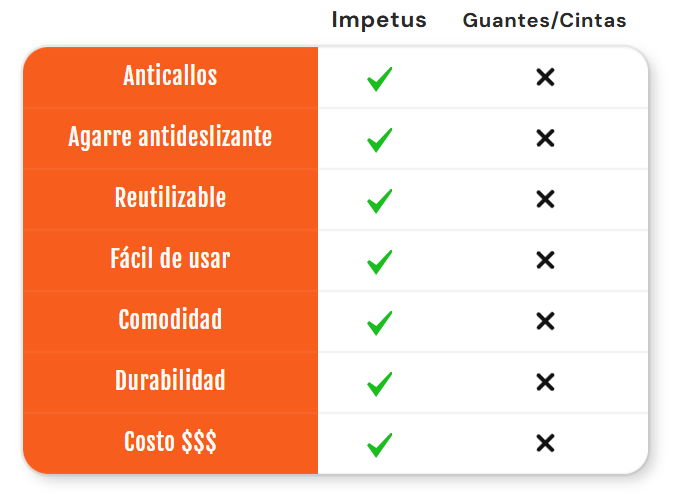Click the Agarre antideslizante feature label
Viewport: 678px width, 495px height.
point(170,137)
